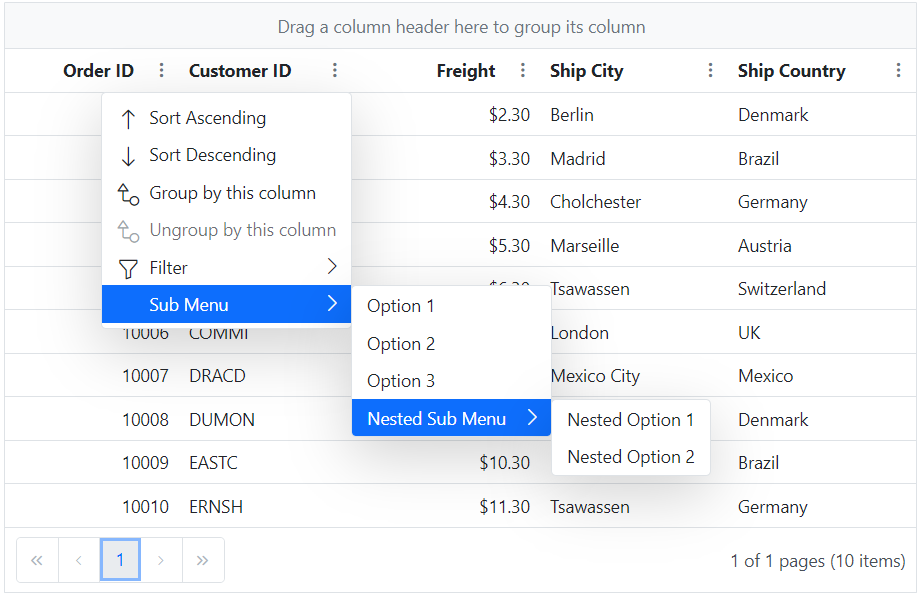The image size is (920, 595).
Task: Pick Nested Option 1
Action: (x=631, y=420)
